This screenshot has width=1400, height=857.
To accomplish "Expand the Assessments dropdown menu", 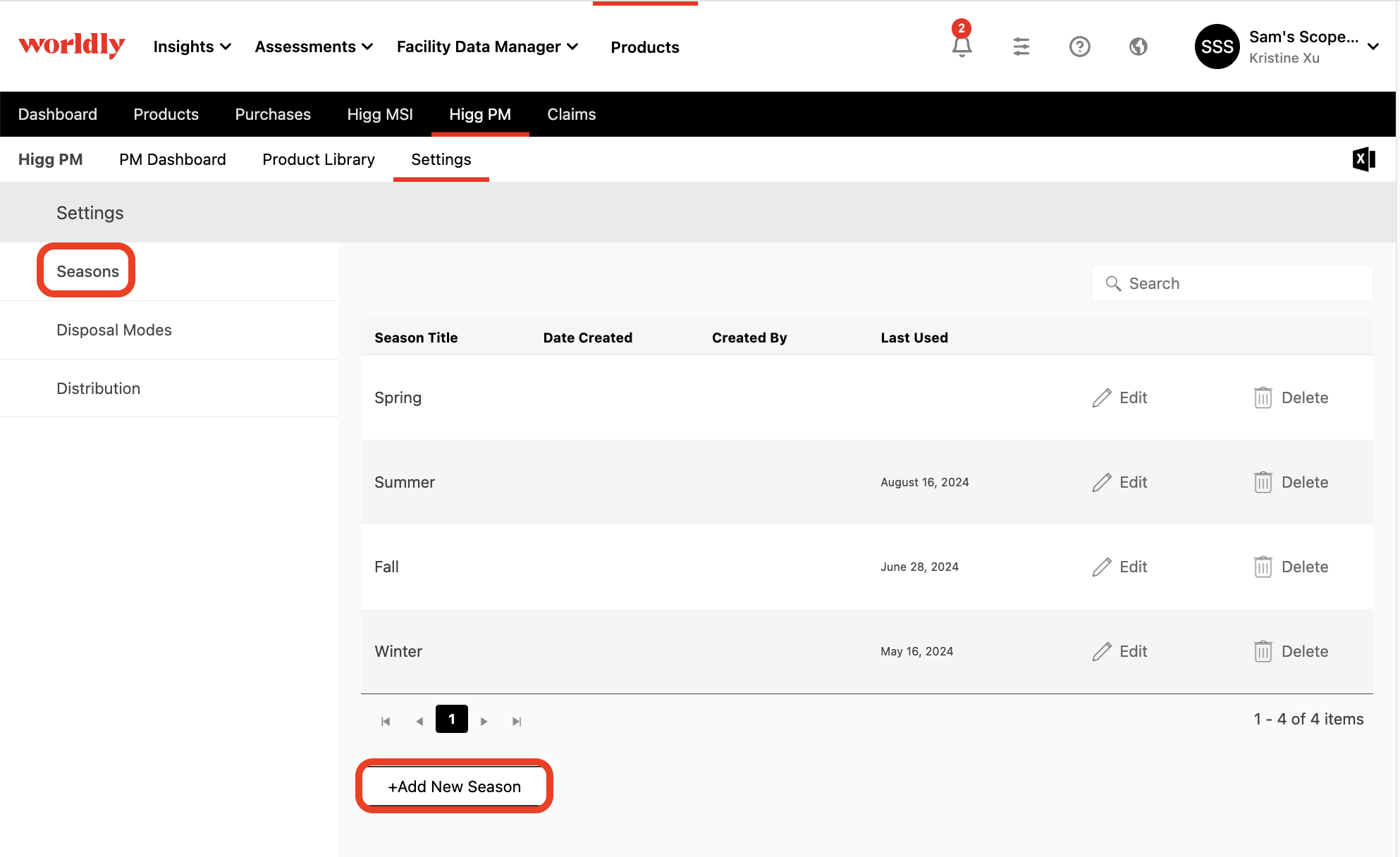I will 314,47.
